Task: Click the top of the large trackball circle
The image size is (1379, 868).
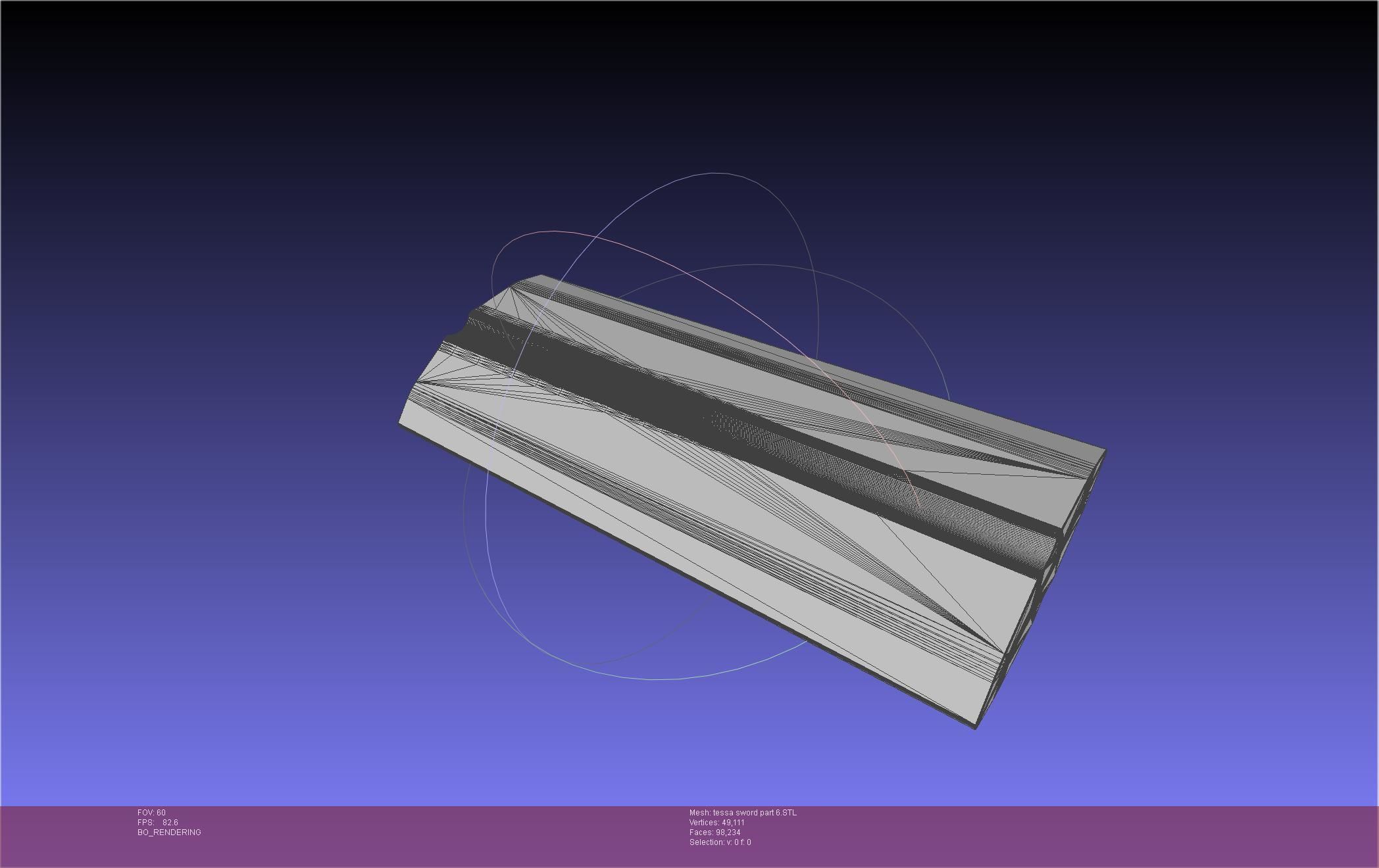Action: [x=717, y=174]
